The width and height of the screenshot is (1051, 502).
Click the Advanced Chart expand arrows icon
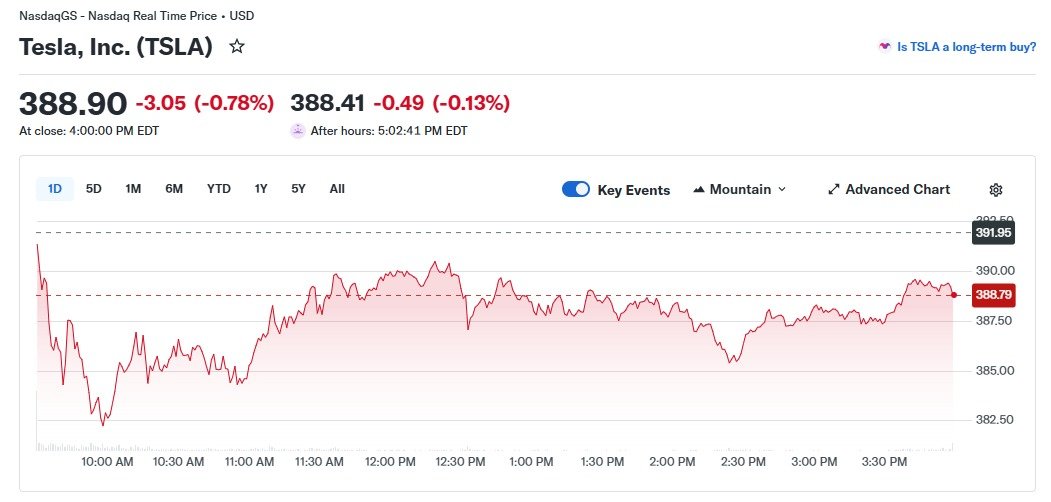(834, 190)
